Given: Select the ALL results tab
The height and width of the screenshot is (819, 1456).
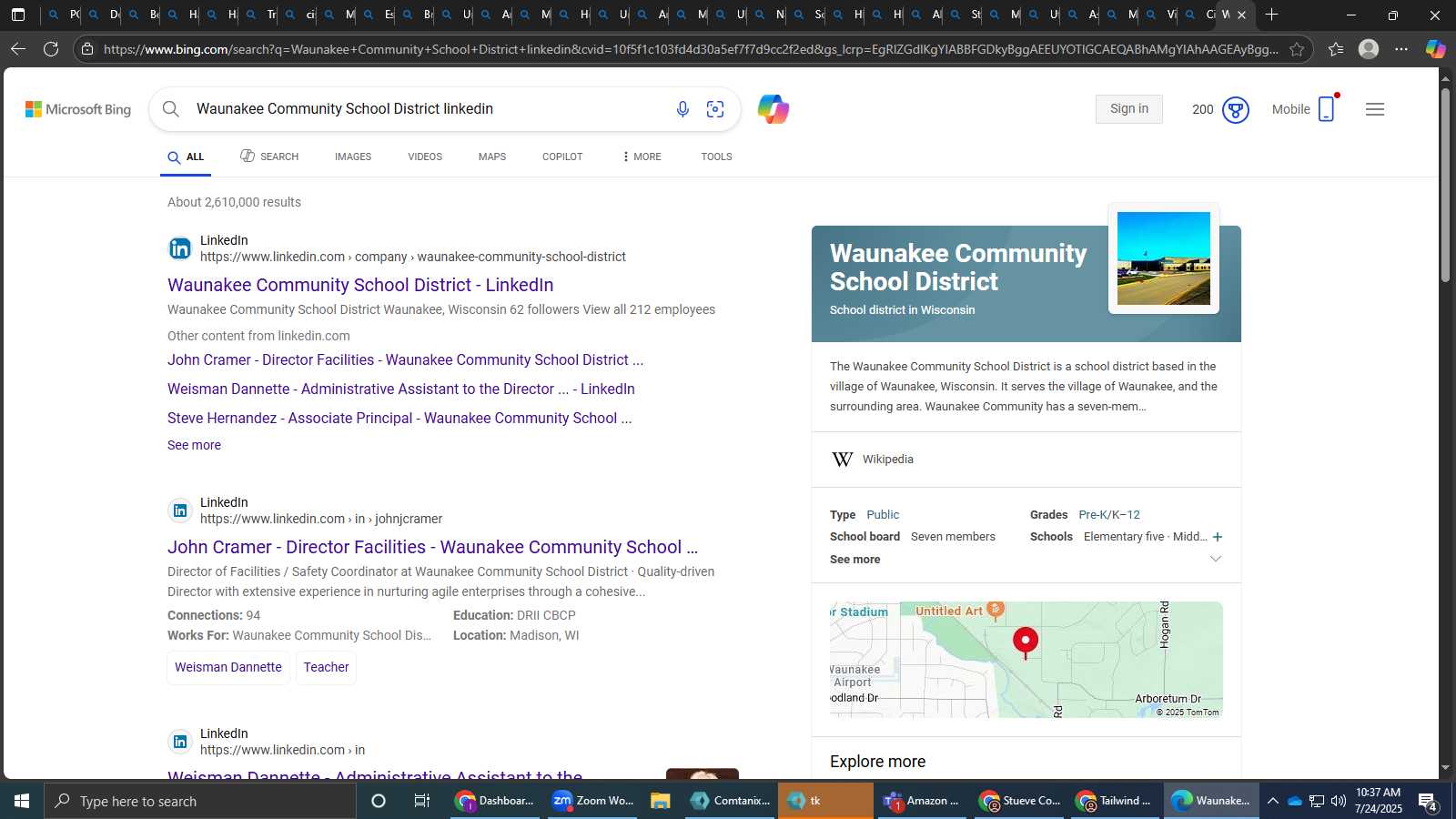Looking at the screenshot, I should click(186, 157).
